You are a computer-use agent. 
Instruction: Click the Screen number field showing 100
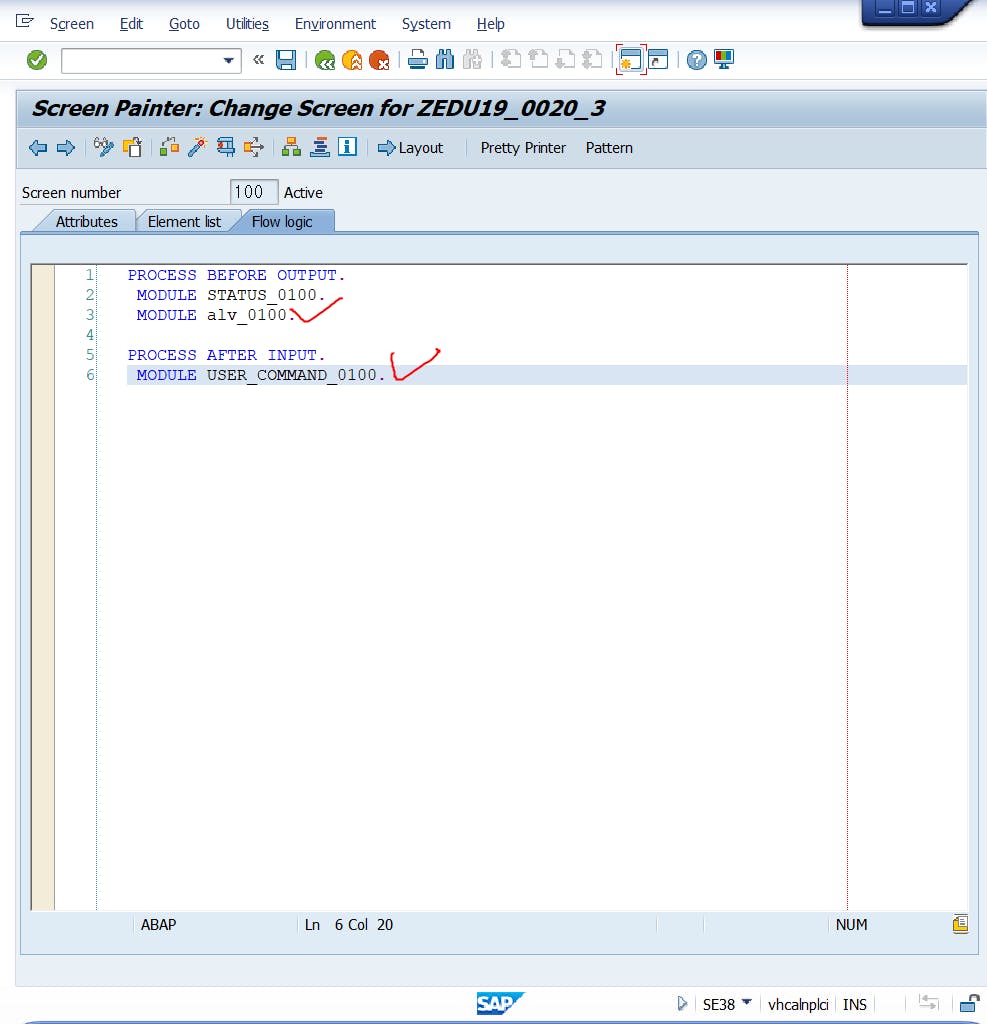tap(254, 192)
